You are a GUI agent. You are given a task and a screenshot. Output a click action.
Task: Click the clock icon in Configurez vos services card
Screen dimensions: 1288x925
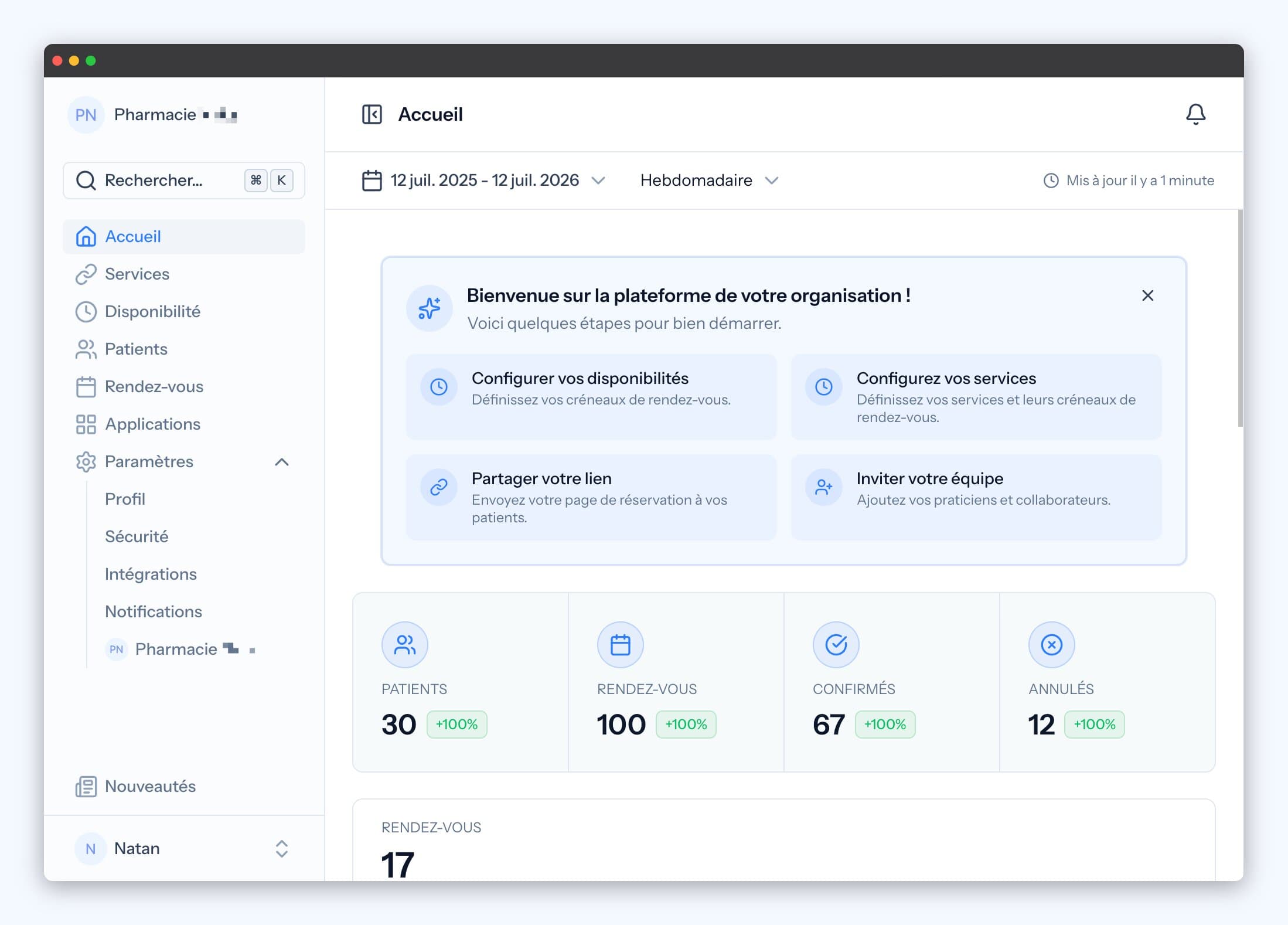824,387
